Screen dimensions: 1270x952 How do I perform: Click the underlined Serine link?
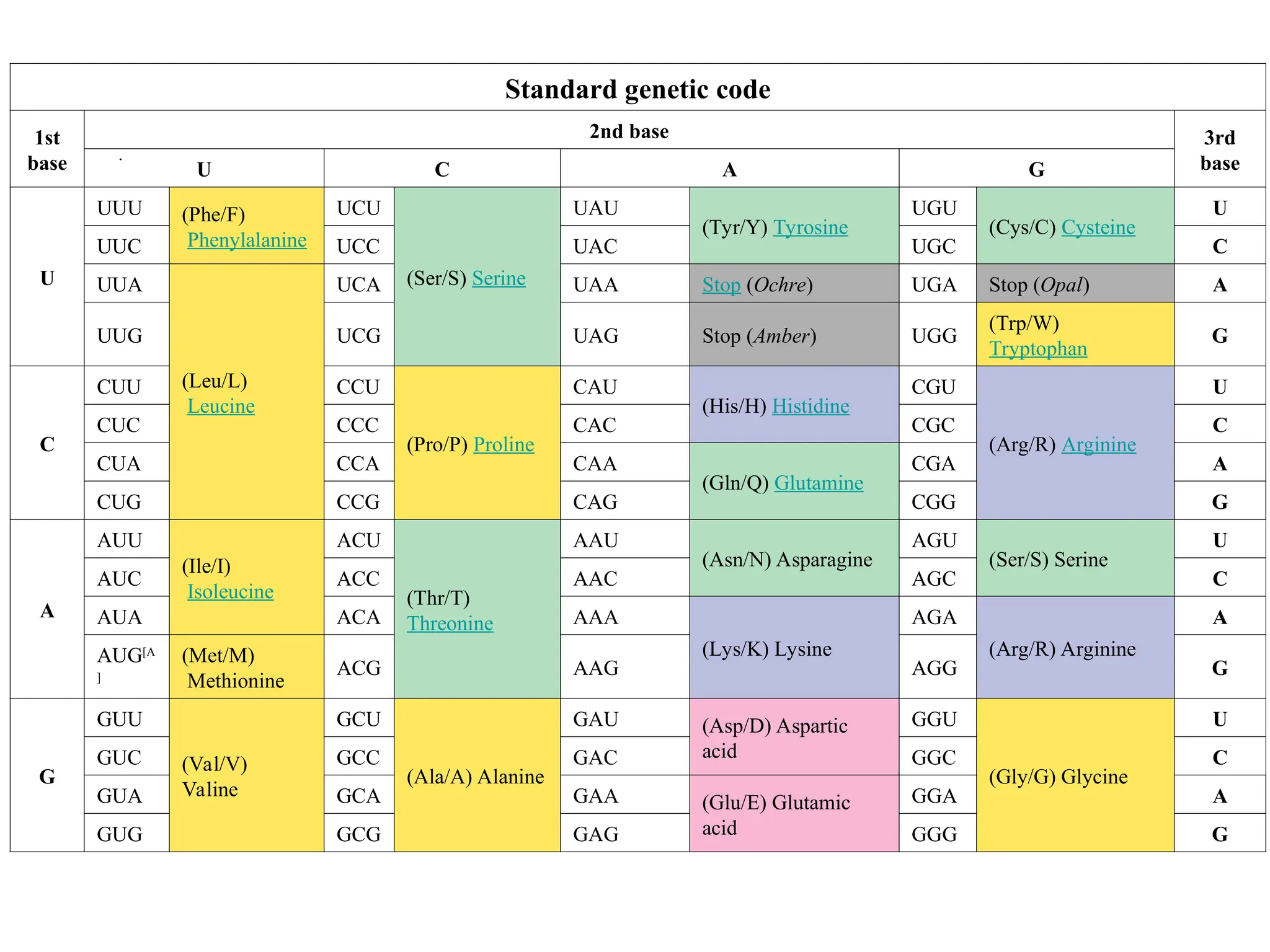pos(499,278)
